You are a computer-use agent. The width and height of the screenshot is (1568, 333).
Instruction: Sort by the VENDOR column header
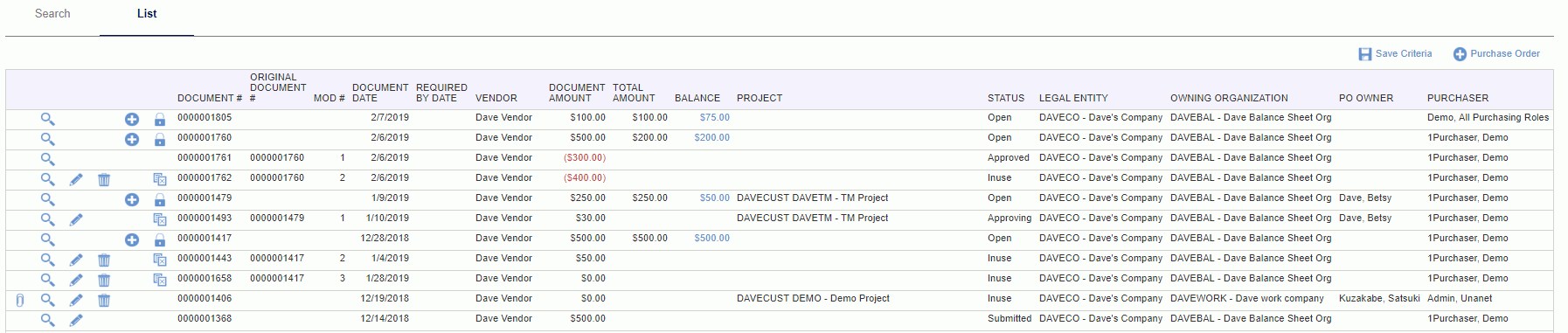click(x=496, y=99)
